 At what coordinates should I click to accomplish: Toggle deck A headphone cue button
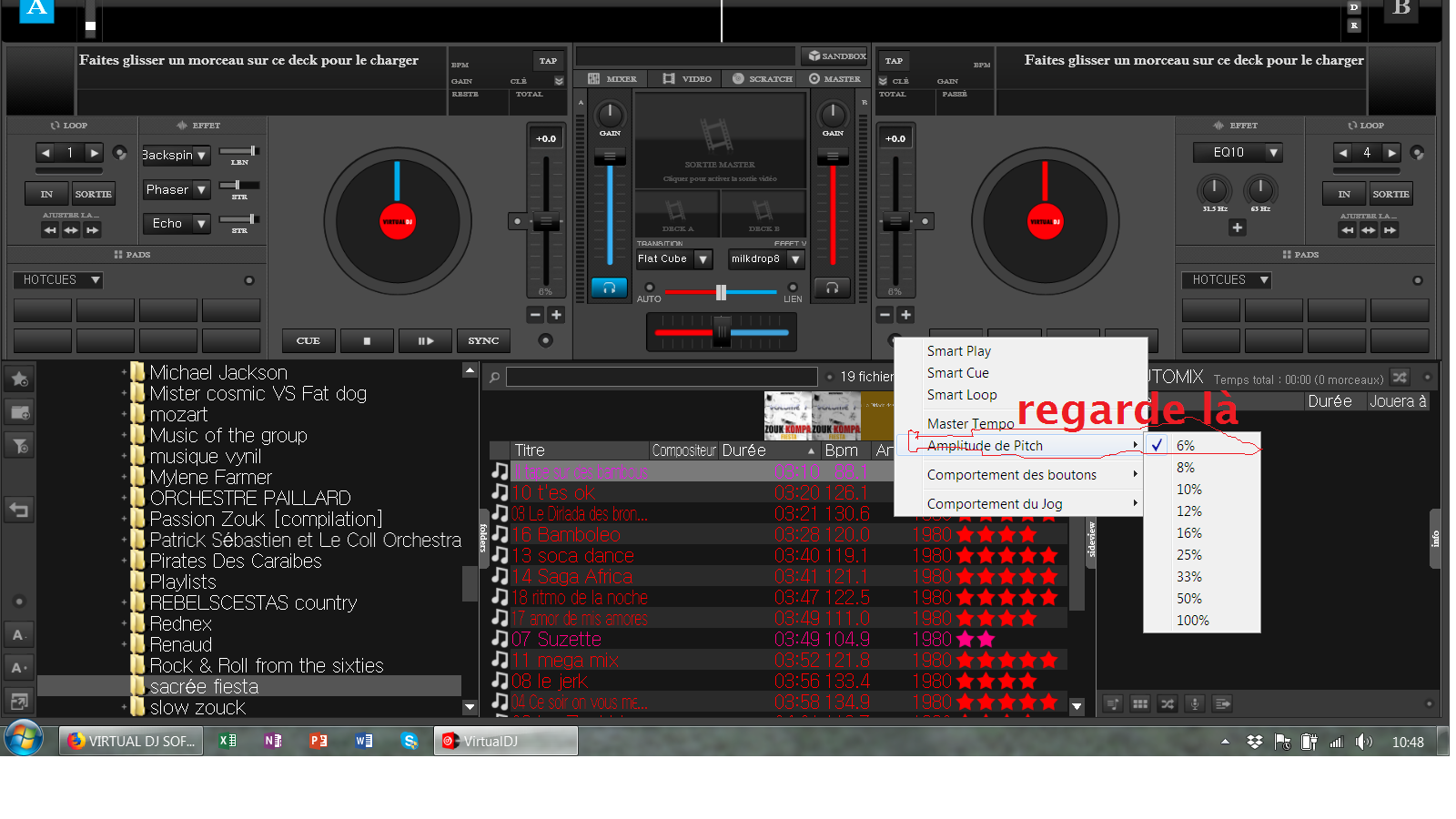coord(610,288)
